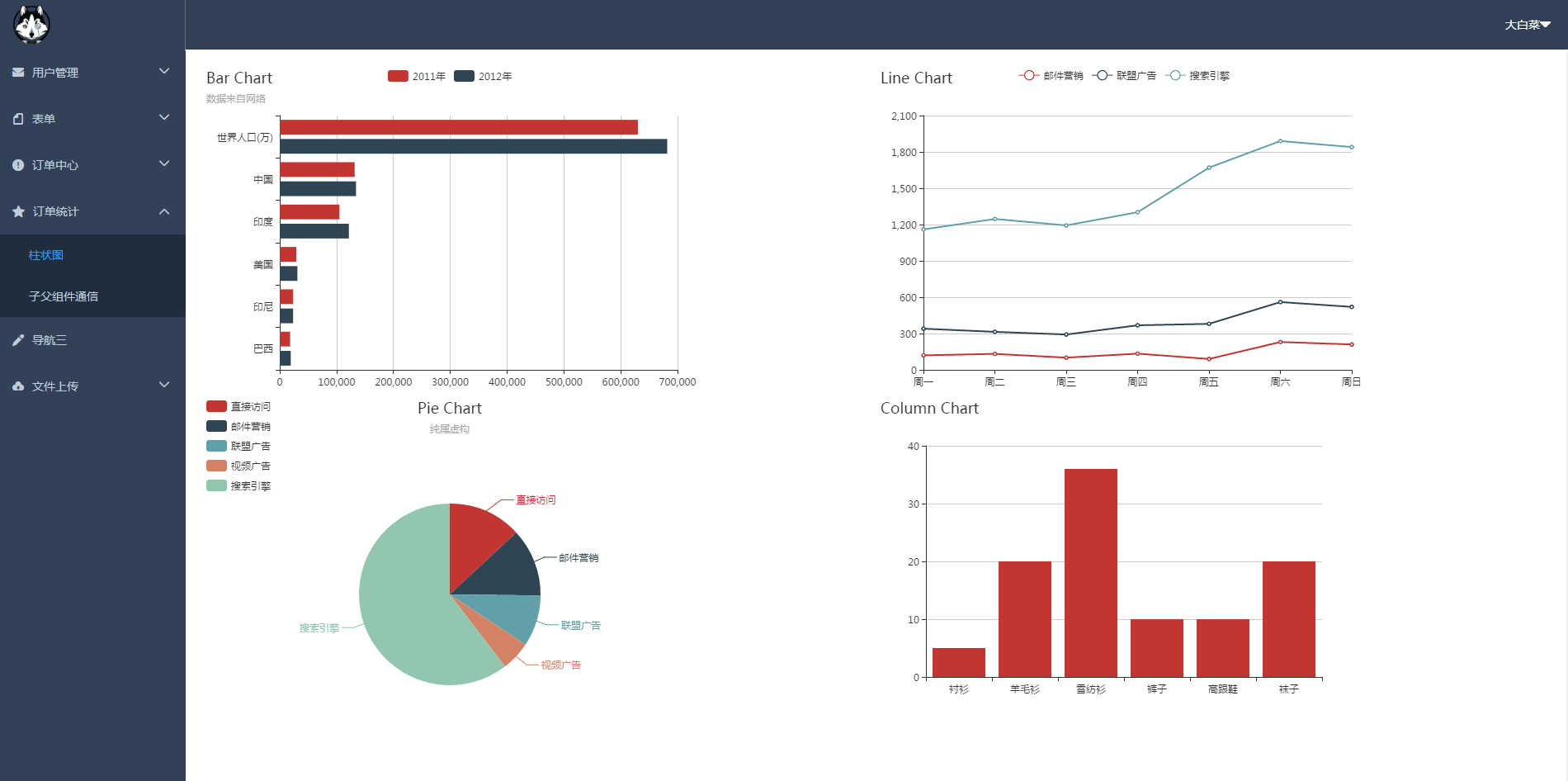Click the star icon beside 订单统计
This screenshot has width=1568, height=781.
[18, 211]
